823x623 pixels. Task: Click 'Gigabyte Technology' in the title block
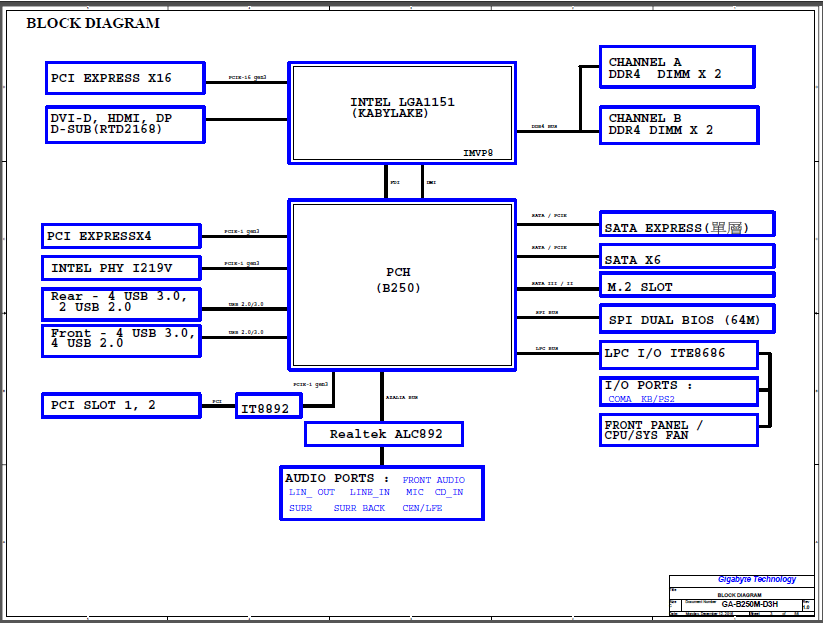[757, 579]
